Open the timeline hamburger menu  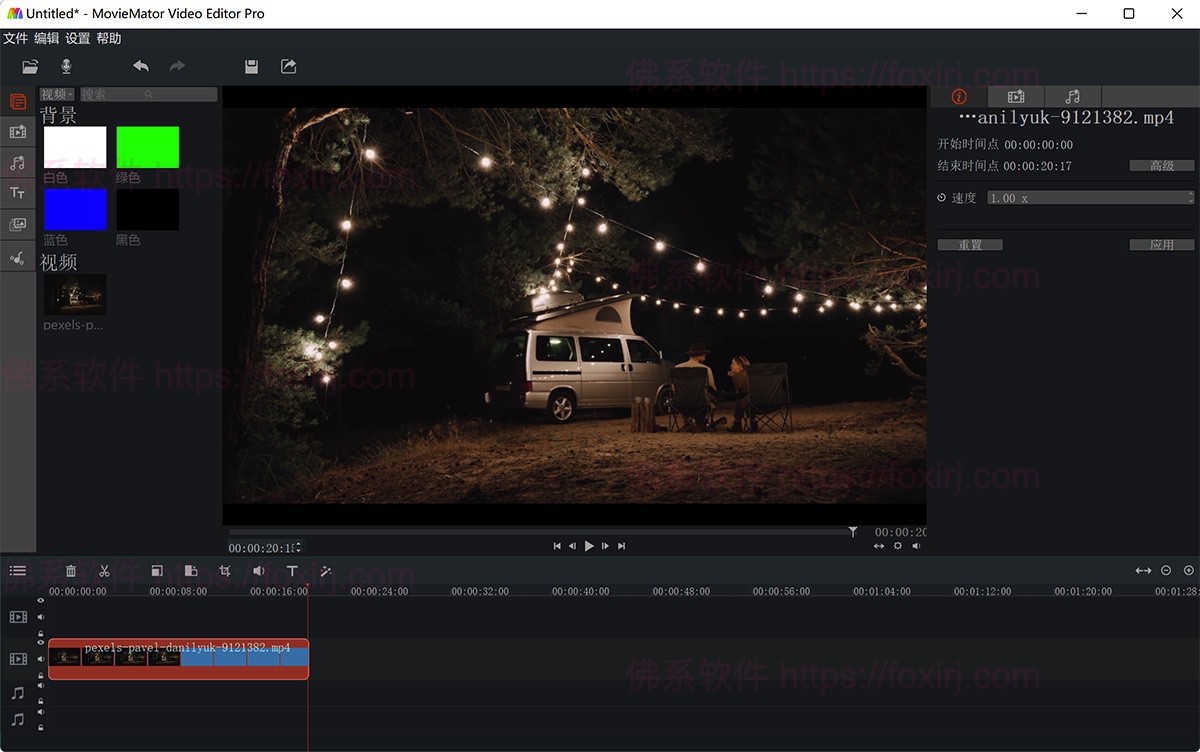(x=18, y=571)
